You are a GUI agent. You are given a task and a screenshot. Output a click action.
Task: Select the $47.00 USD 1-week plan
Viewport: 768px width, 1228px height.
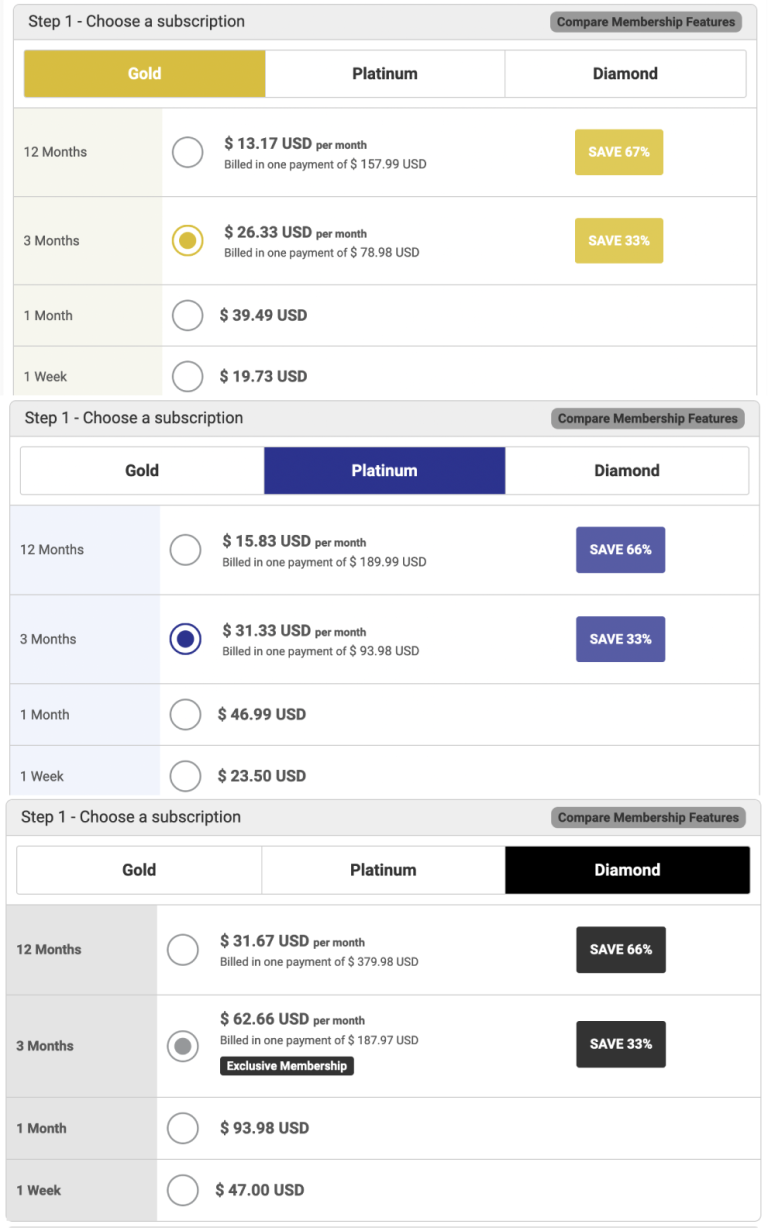(183, 1190)
